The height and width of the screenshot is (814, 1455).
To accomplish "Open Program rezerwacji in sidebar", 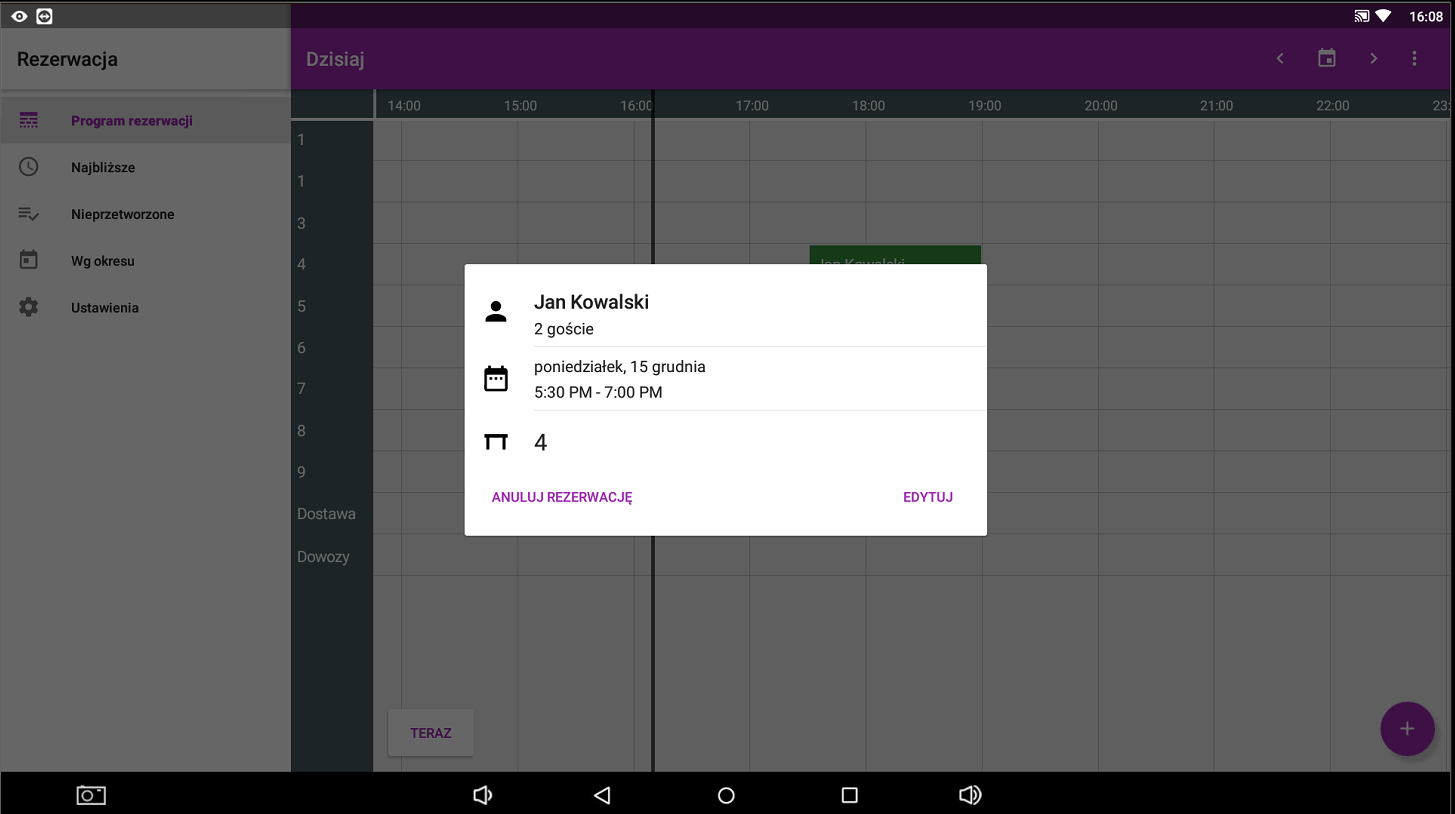I will click(132, 121).
